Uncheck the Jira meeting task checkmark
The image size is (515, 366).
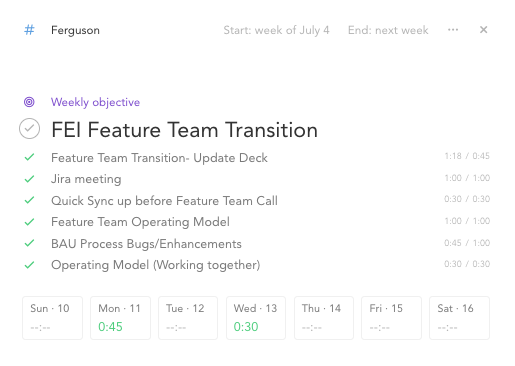(29, 179)
